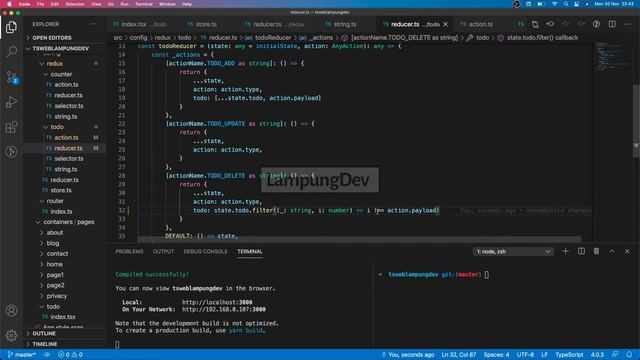
Task: Click the zsh terminal prompt area
Action: click(x=506, y=304)
